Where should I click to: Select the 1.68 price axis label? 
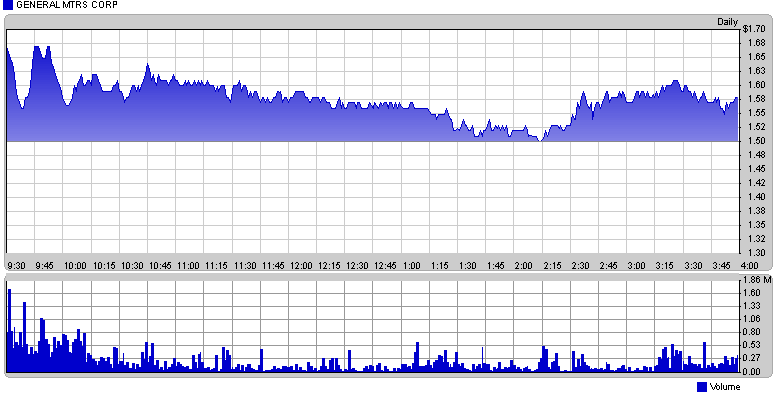[756, 43]
